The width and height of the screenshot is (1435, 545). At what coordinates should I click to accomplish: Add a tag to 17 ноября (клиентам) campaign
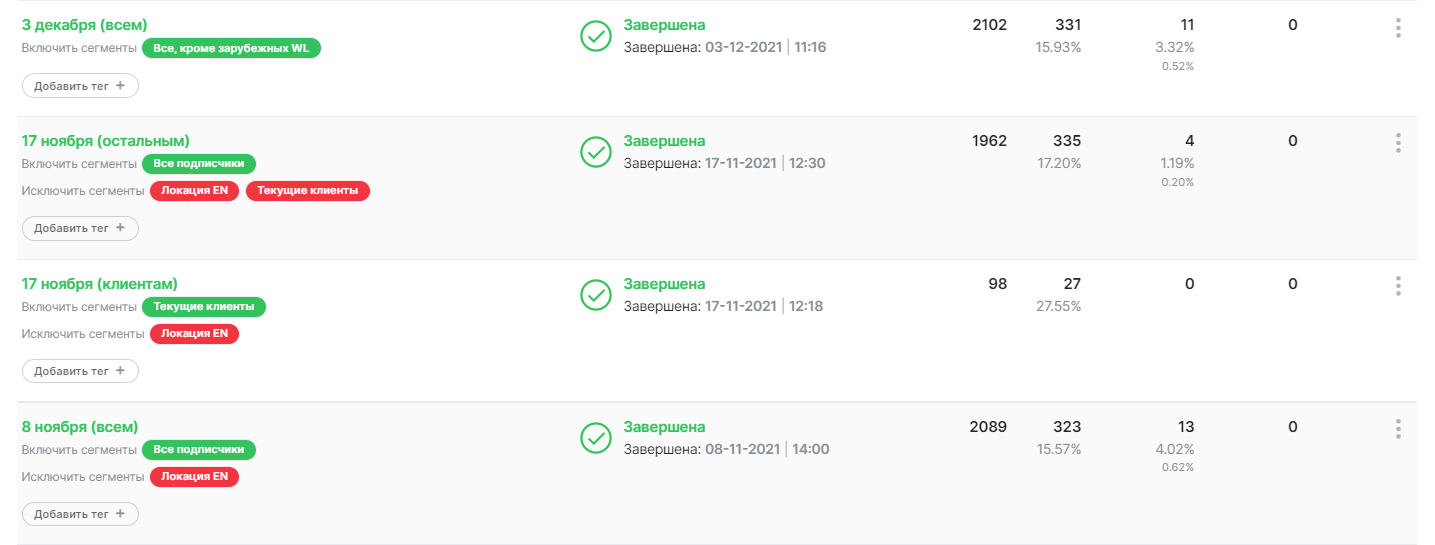click(x=80, y=371)
